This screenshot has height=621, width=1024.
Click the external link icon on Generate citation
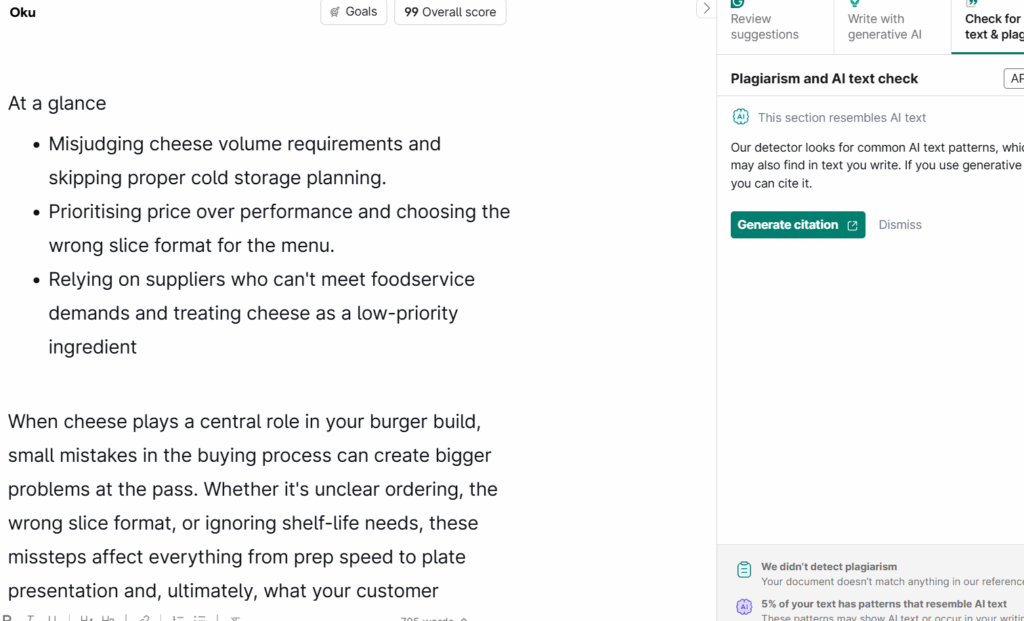click(852, 225)
